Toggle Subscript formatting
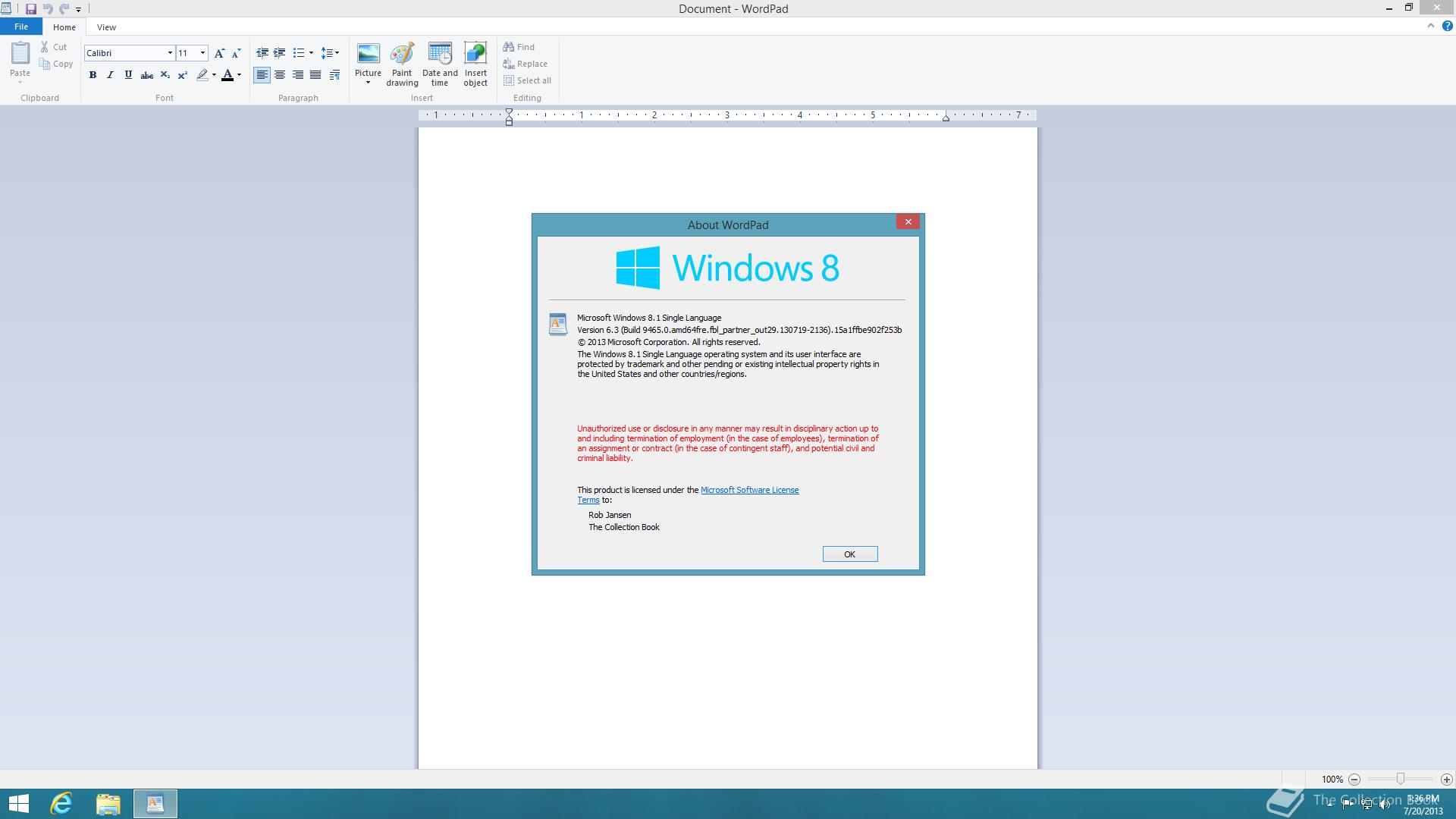The image size is (1456, 819). 165,75
